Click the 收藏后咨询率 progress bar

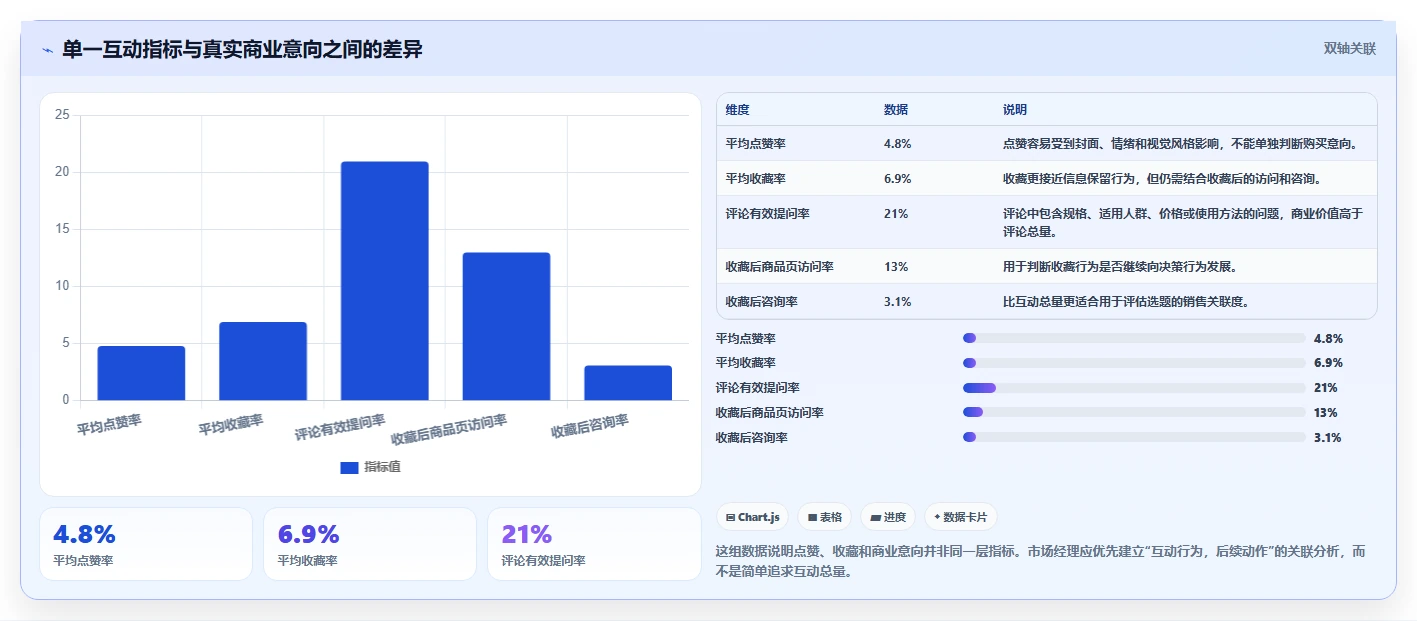pos(1134,438)
